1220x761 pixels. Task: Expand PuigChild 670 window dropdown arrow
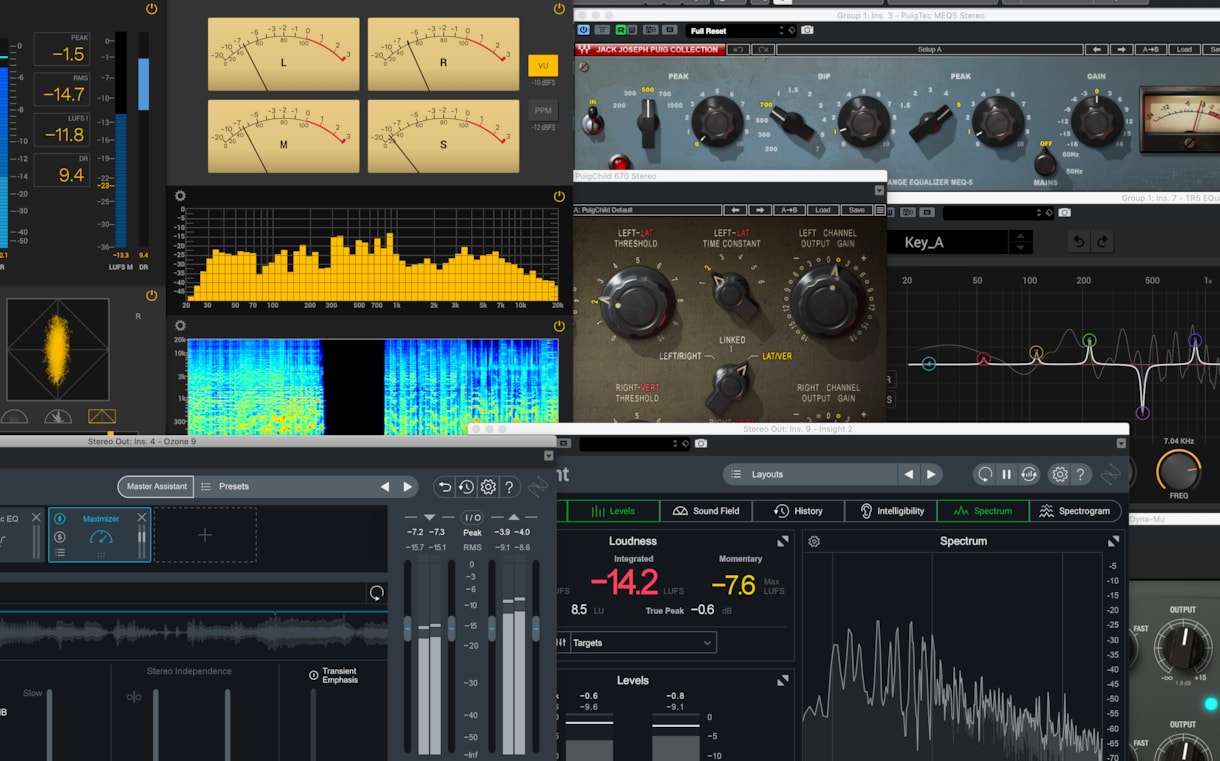pos(879,190)
